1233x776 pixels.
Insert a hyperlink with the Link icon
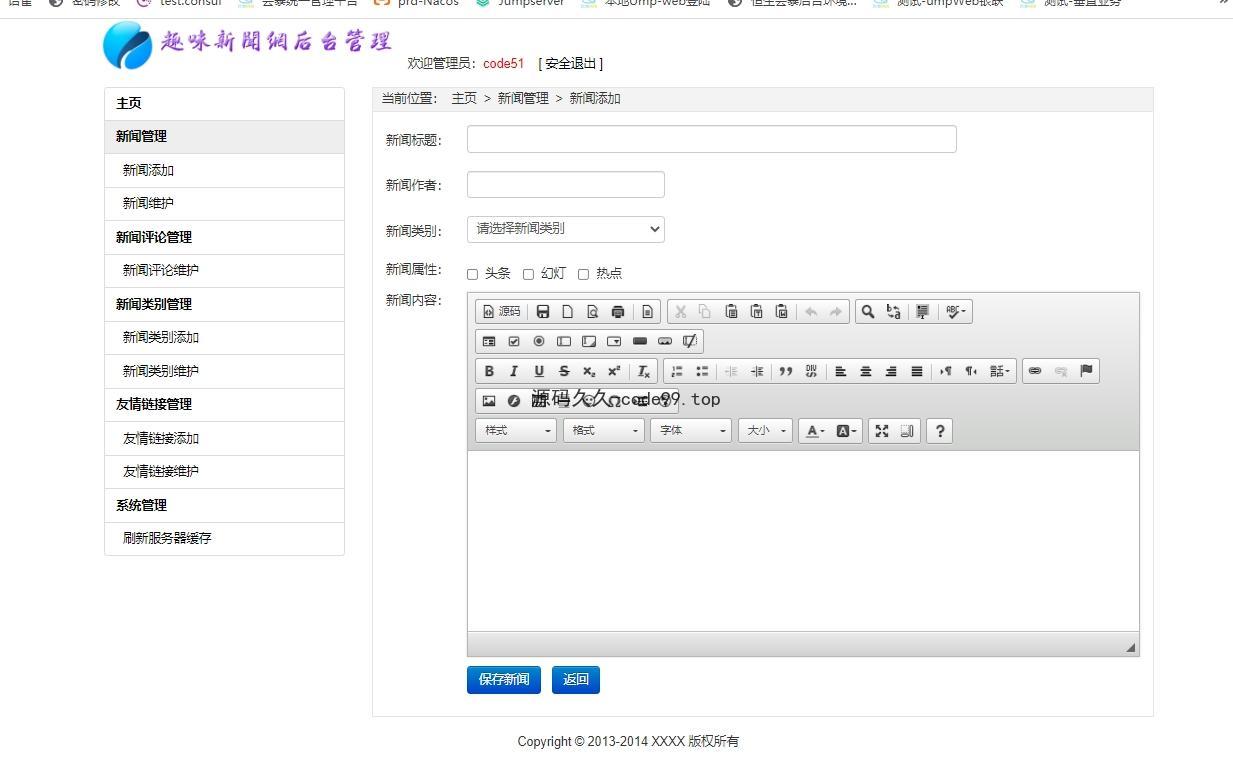tap(1035, 372)
